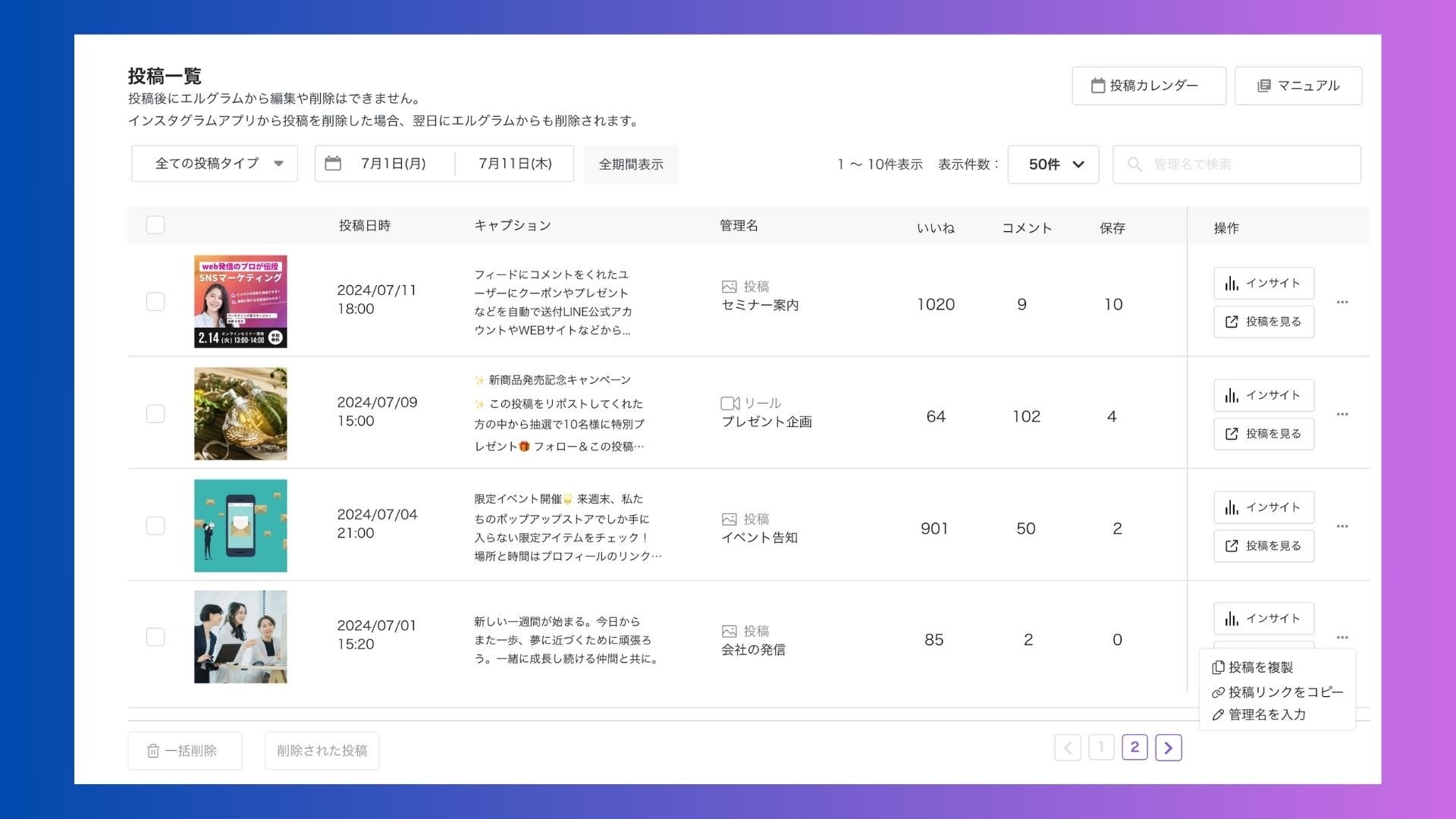Choose 投稿を複製 from the context menu
This screenshot has height=819, width=1456.
(1260, 667)
